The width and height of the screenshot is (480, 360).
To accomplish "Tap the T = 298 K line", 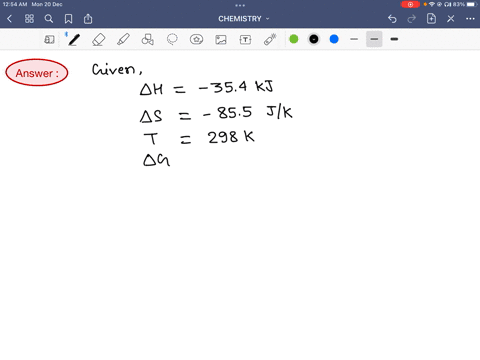I will click(x=199, y=137).
